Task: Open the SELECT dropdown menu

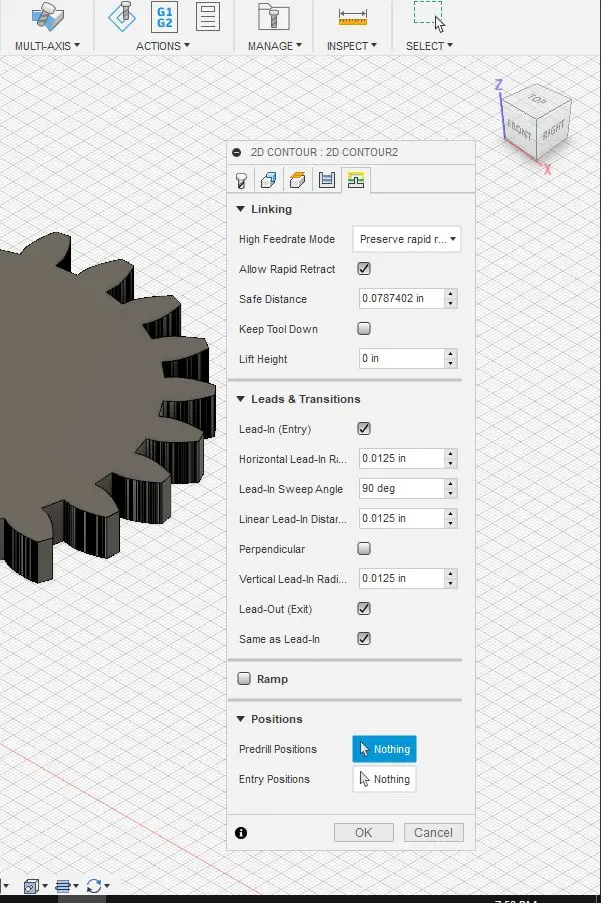Action: click(429, 46)
